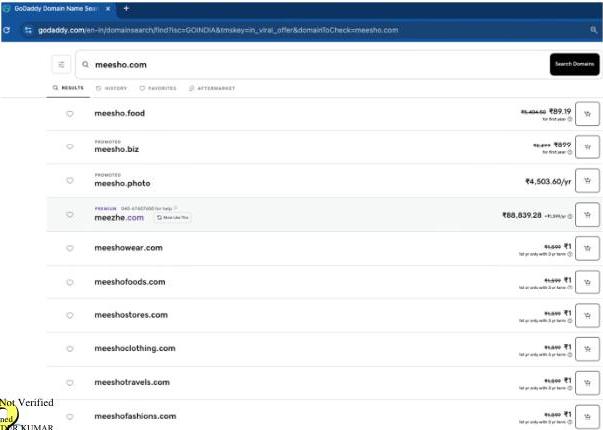Click info icon beside meezhe.com price
The height and width of the screenshot is (430, 603).
[x=570, y=217]
